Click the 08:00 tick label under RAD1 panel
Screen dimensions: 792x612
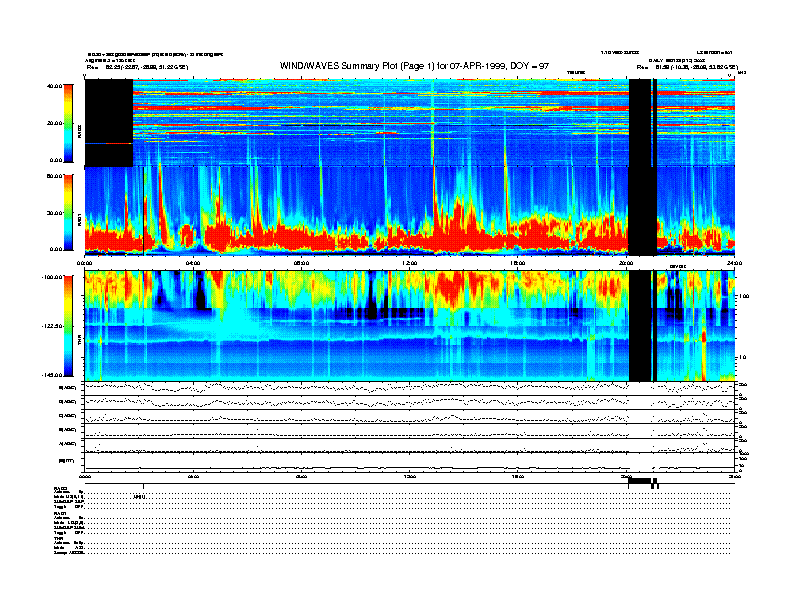click(x=301, y=263)
